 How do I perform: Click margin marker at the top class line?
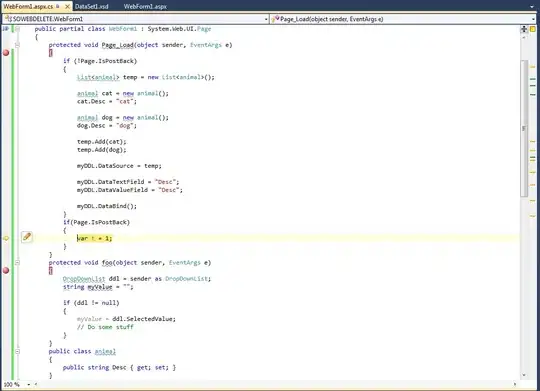tap(6, 29)
